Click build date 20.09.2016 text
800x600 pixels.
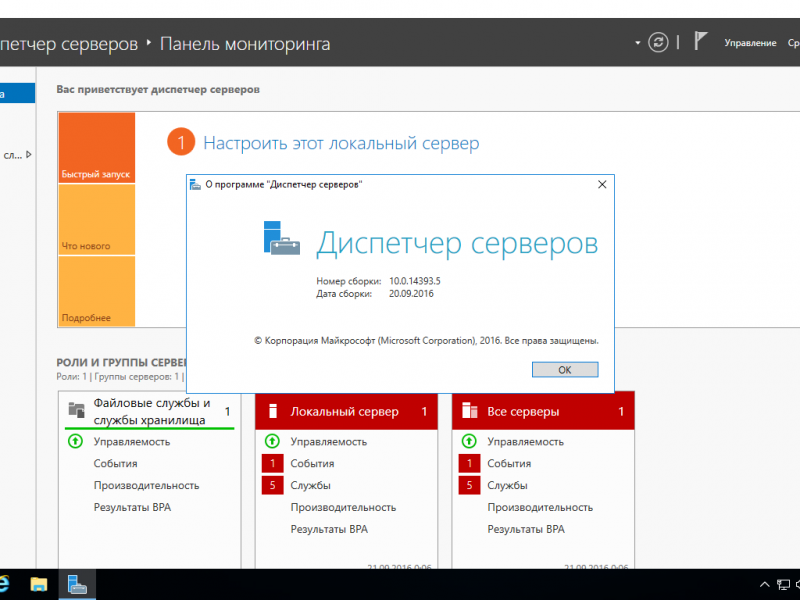point(411,294)
